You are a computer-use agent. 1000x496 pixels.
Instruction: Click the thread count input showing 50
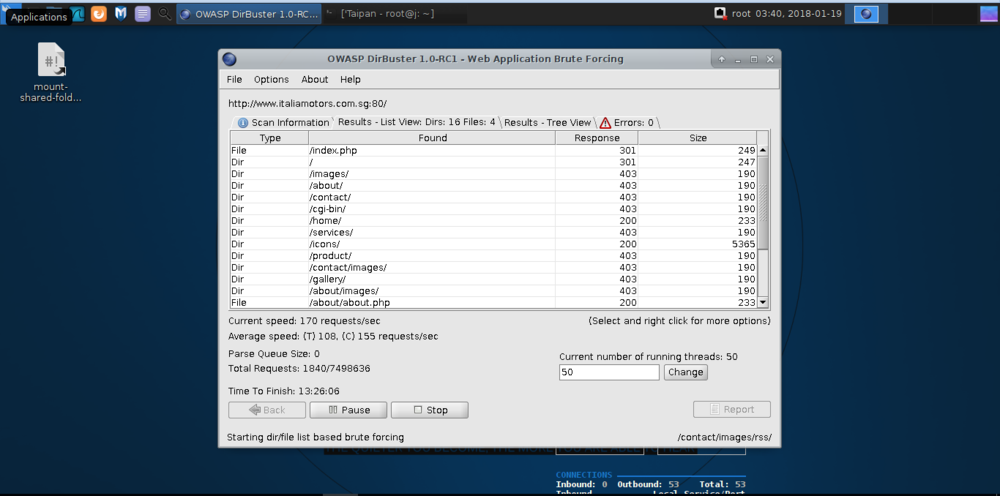point(609,372)
